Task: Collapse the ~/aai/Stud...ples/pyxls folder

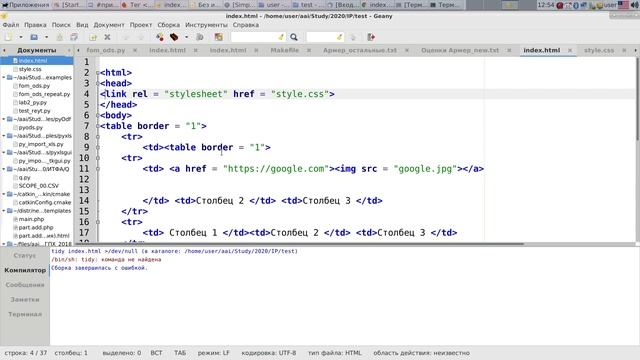Action: [4, 136]
